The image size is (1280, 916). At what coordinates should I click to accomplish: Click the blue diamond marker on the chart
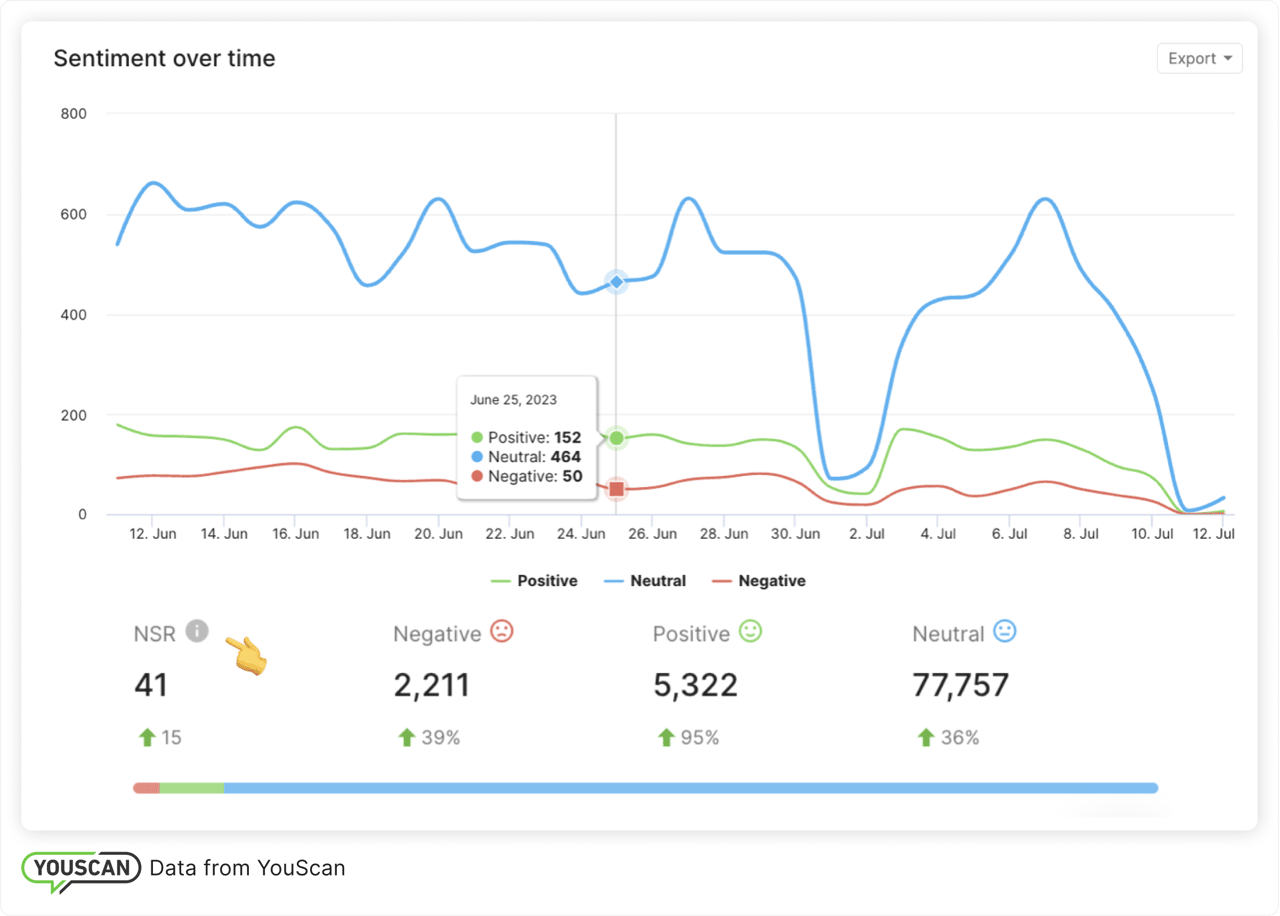616,282
